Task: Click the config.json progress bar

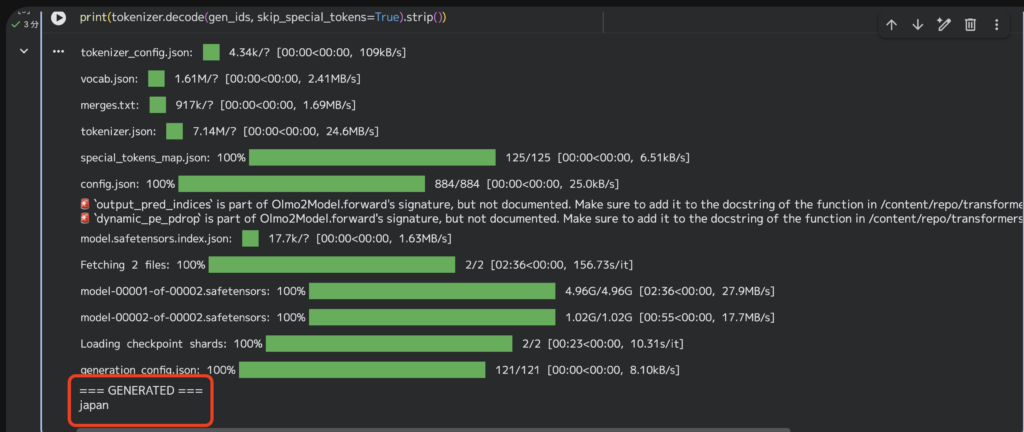Action: (302, 184)
